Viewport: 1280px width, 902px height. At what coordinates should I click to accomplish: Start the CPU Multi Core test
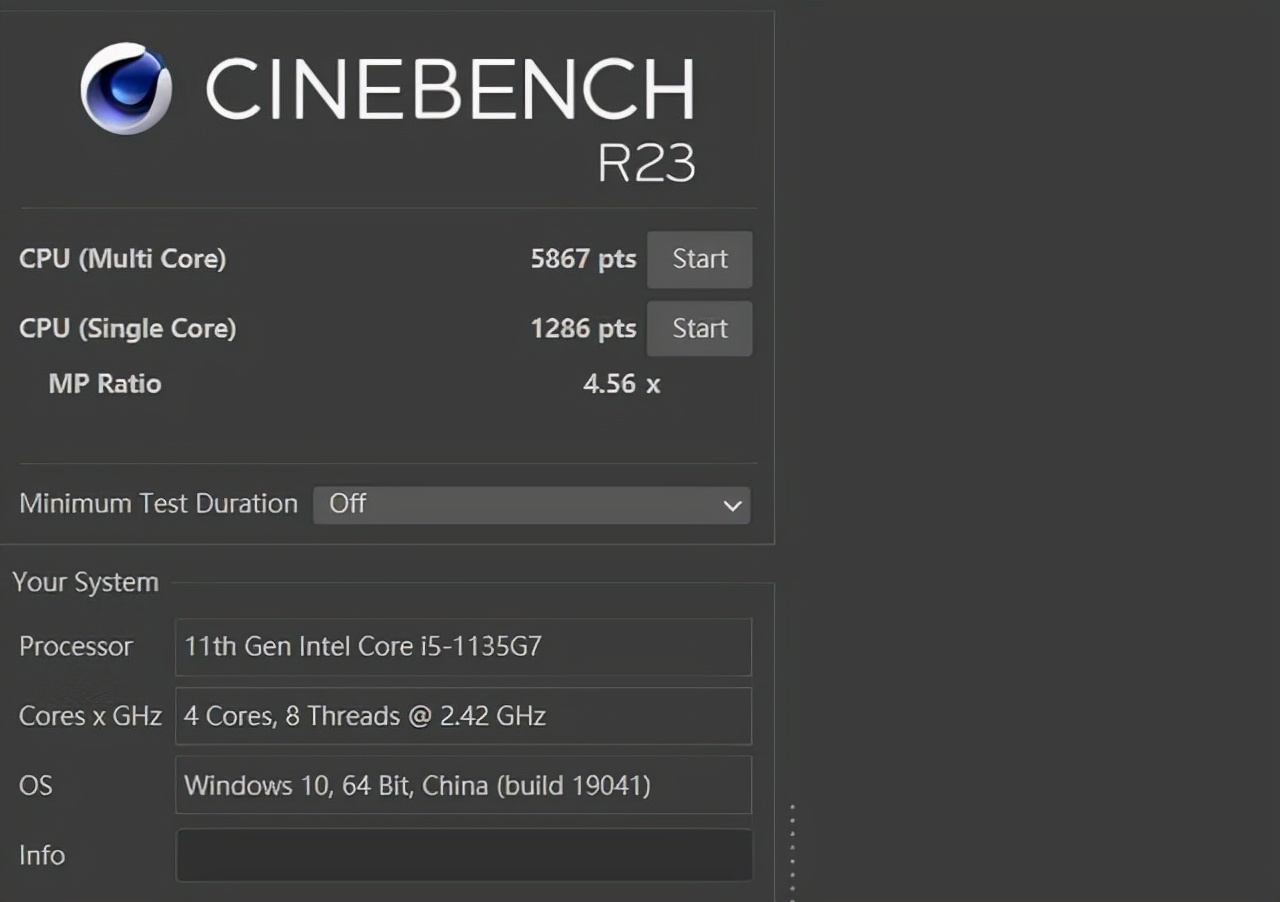pos(699,259)
